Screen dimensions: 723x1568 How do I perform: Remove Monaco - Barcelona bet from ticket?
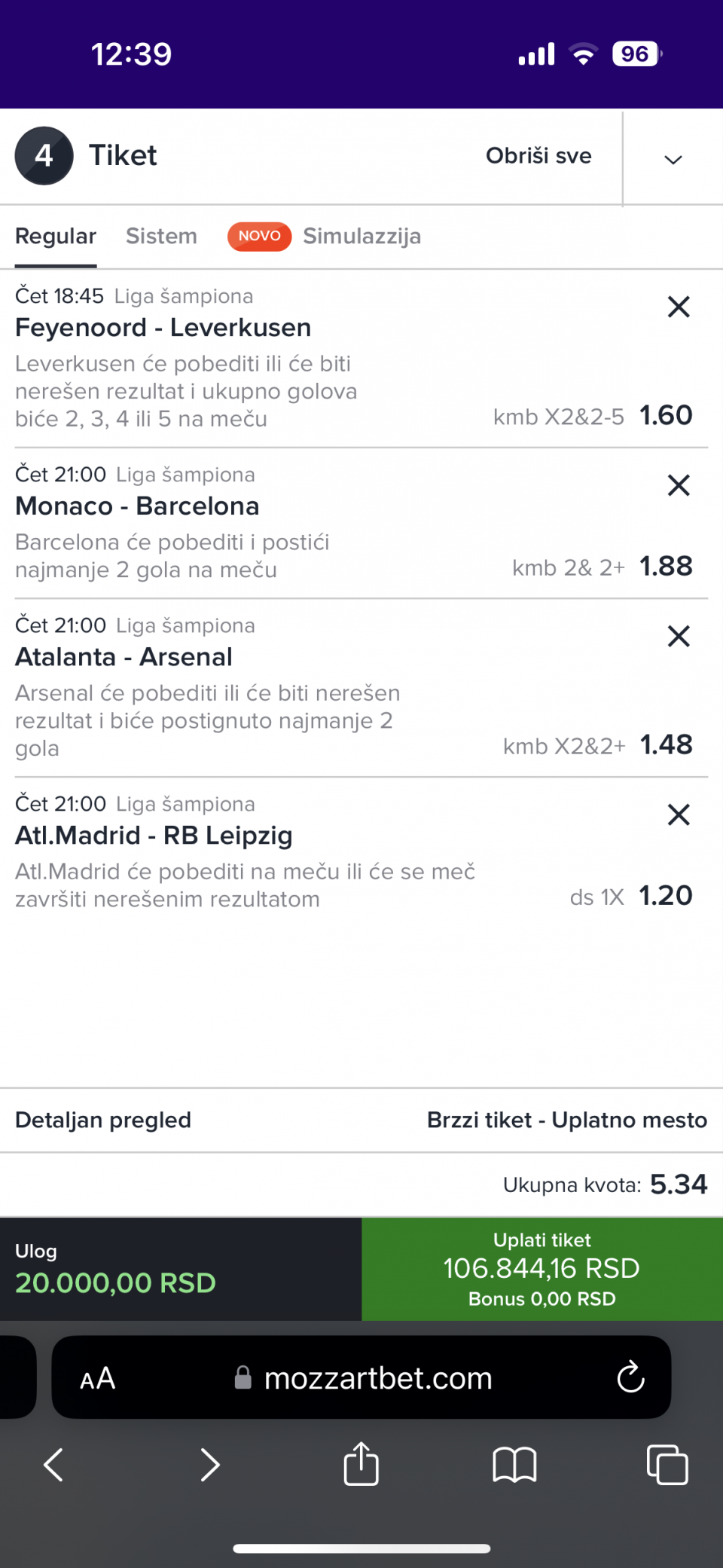coord(679,485)
